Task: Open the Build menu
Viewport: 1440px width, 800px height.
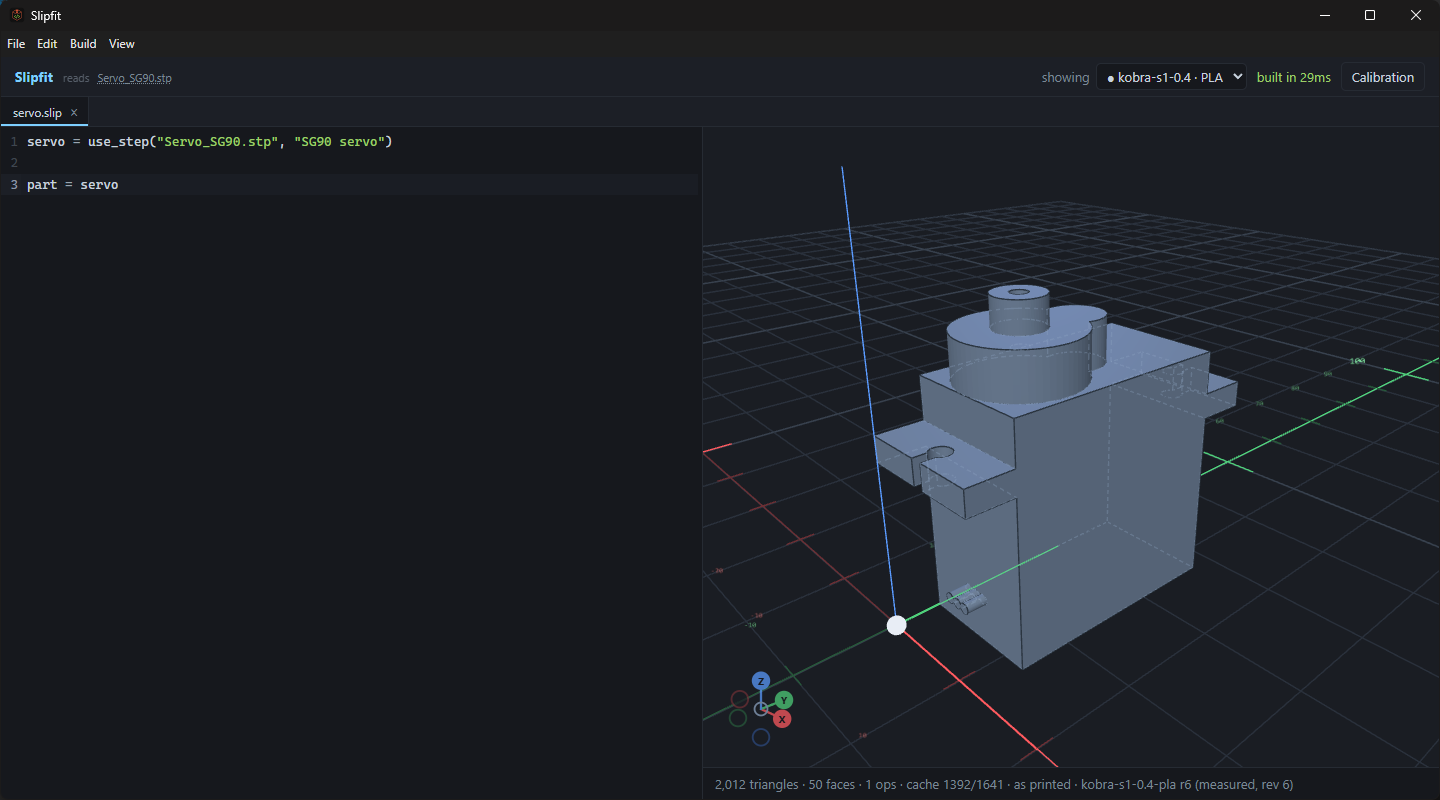Action: tap(83, 44)
